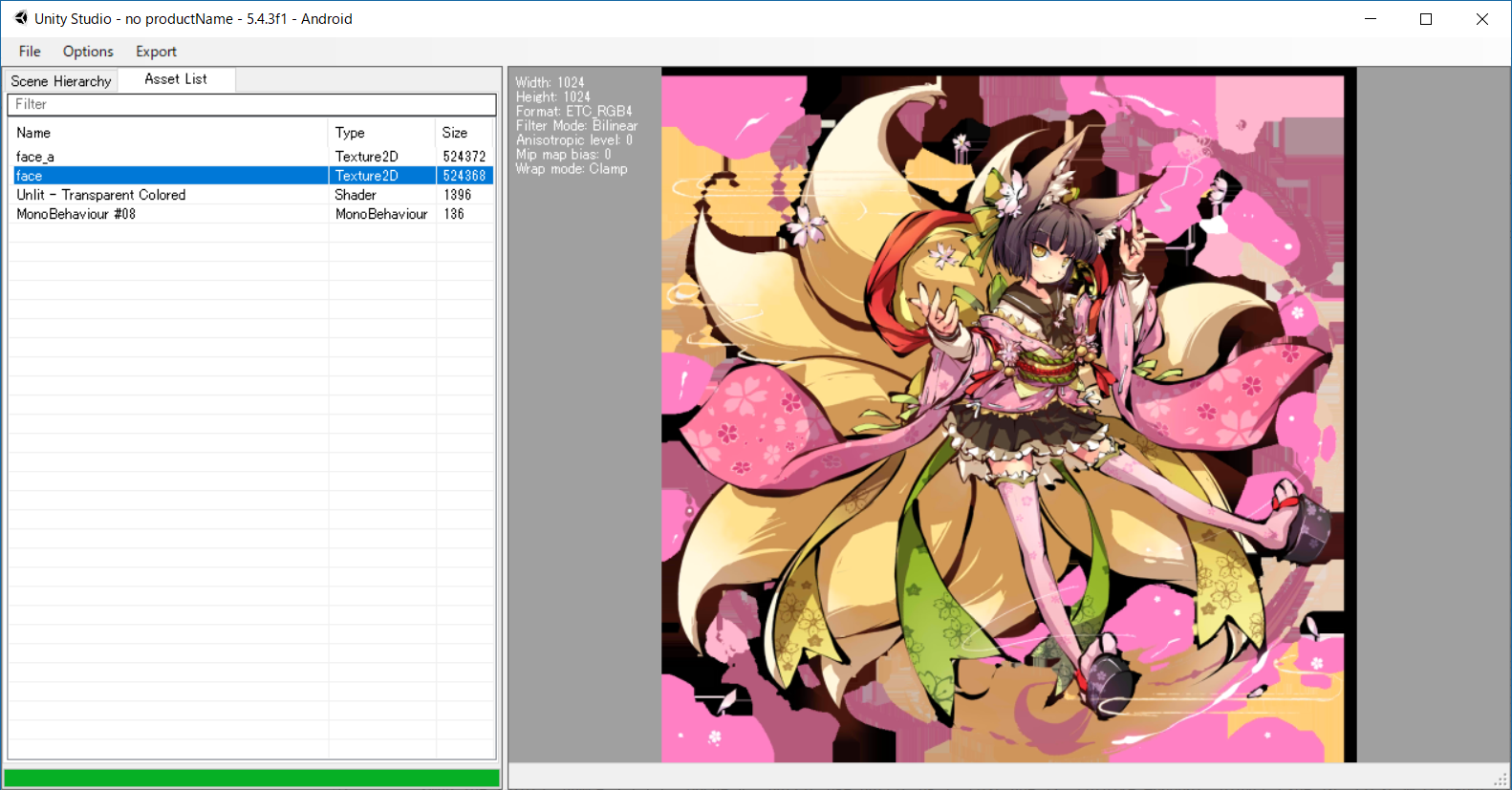The height and width of the screenshot is (790, 1512).
Task: Maximize the Unity Studio window
Action: 1426,19
